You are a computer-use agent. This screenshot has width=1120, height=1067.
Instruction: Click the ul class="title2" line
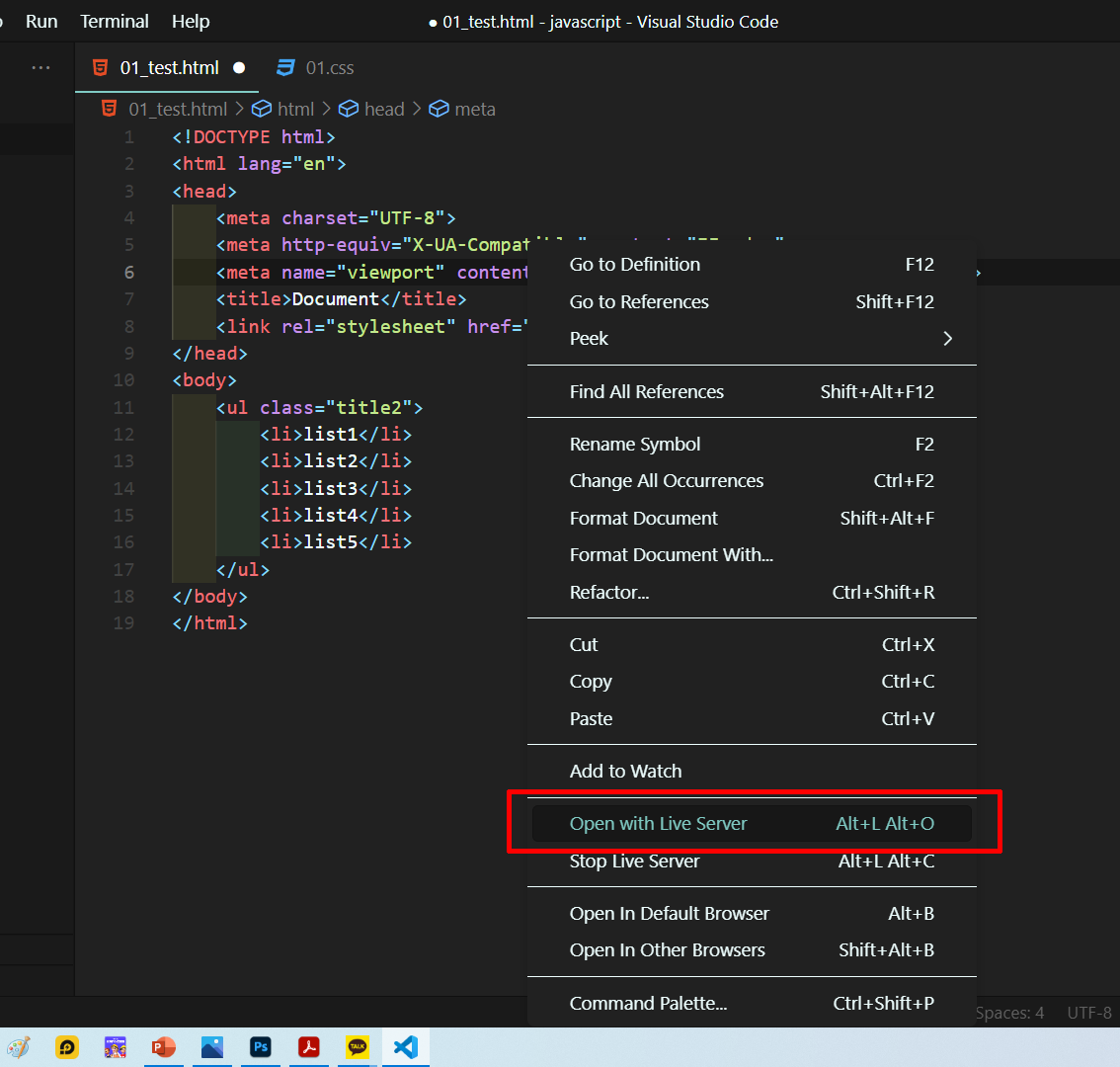click(x=319, y=407)
